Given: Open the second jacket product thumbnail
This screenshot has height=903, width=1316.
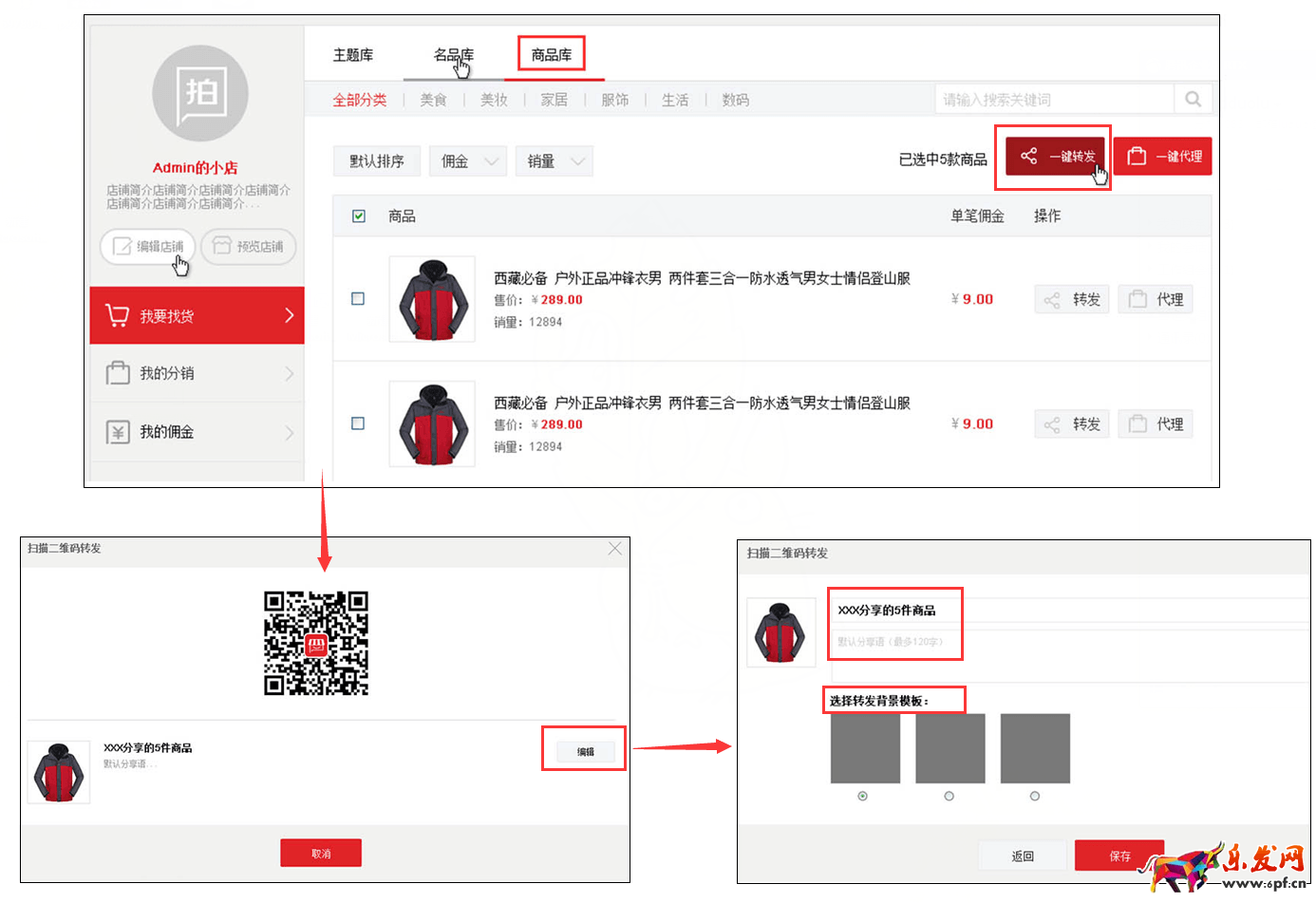Looking at the screenshot, I should pos(432,423).
